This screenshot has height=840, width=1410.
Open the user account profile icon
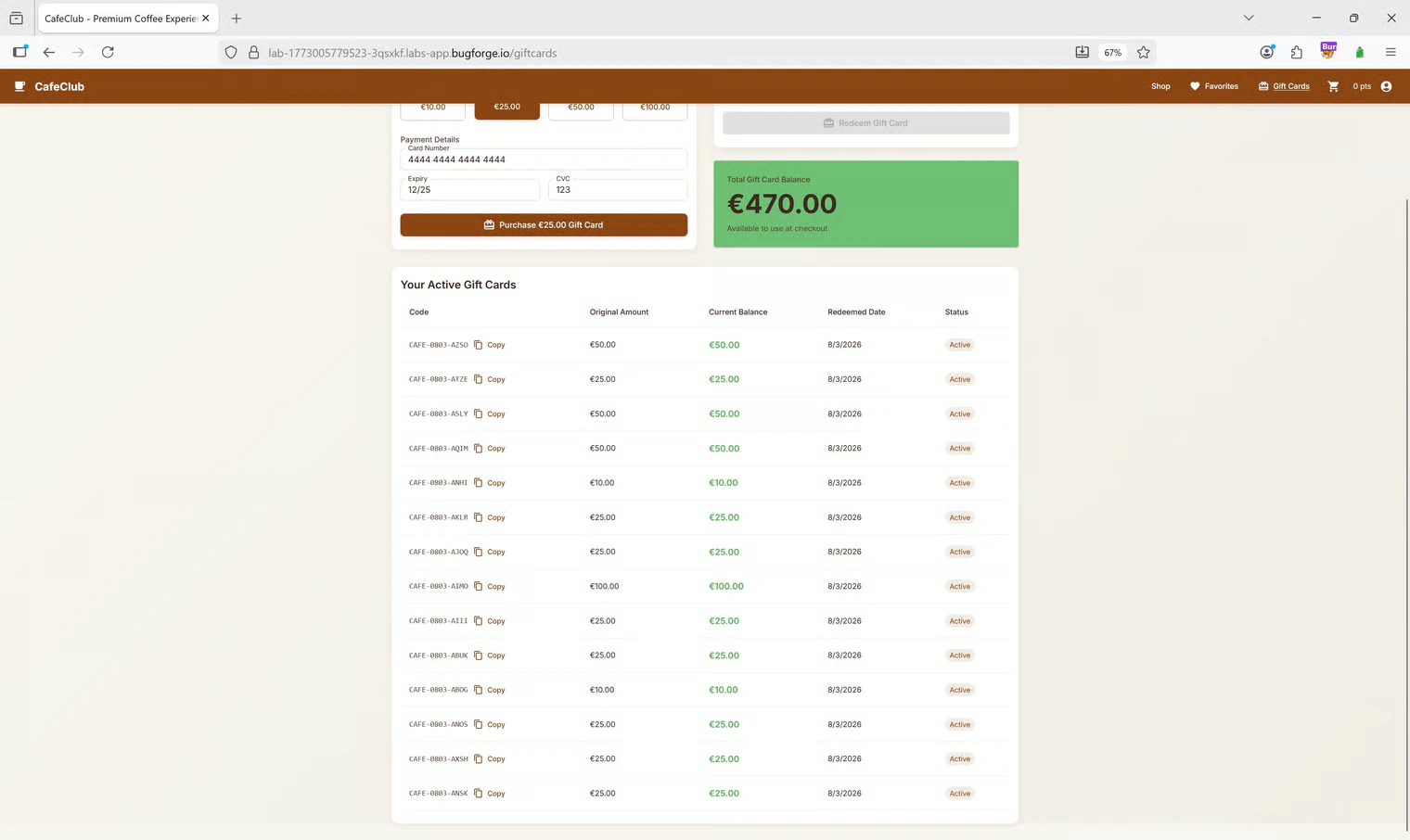click(x=1386, y=86)
